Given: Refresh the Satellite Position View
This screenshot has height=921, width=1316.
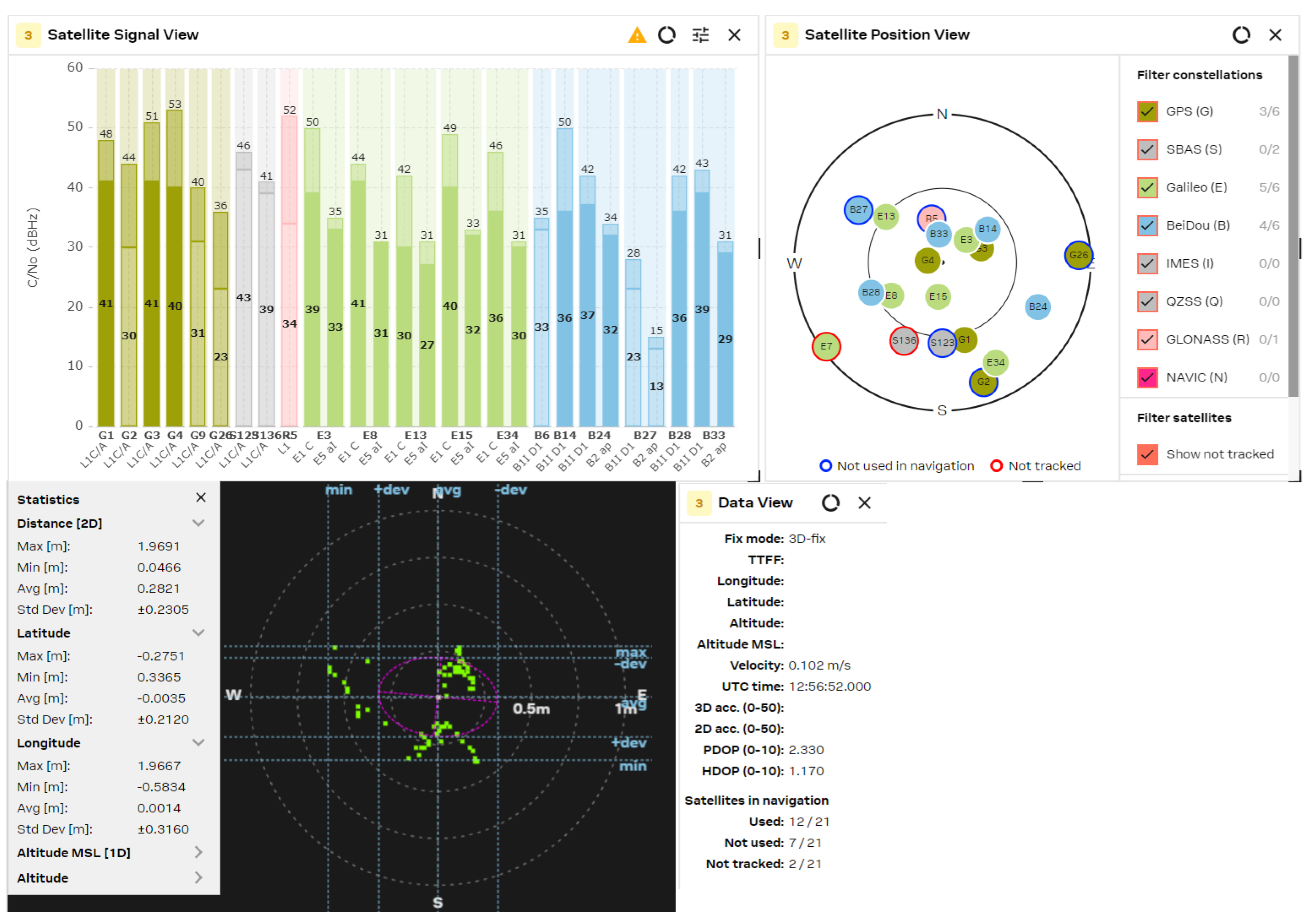Looking at the screenshot, I should click(1241, 35).
